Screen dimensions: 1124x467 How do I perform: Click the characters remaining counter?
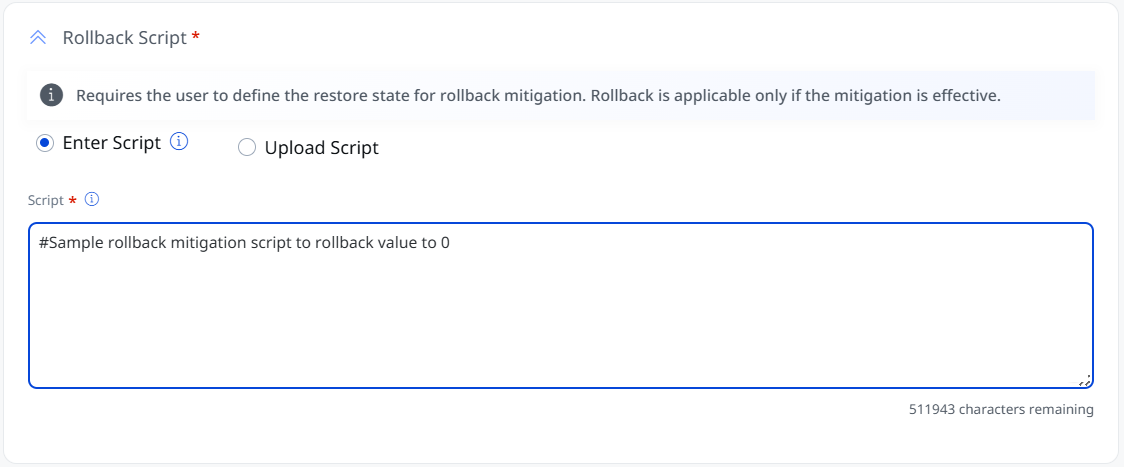(1001, 410)
